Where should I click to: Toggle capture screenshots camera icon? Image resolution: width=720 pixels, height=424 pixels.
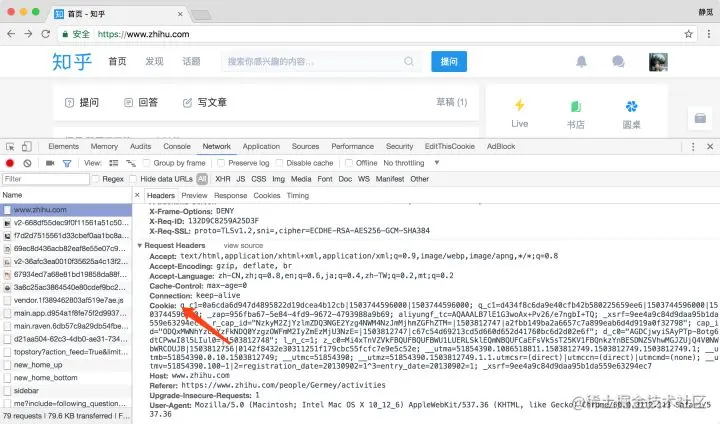[50, 163]
